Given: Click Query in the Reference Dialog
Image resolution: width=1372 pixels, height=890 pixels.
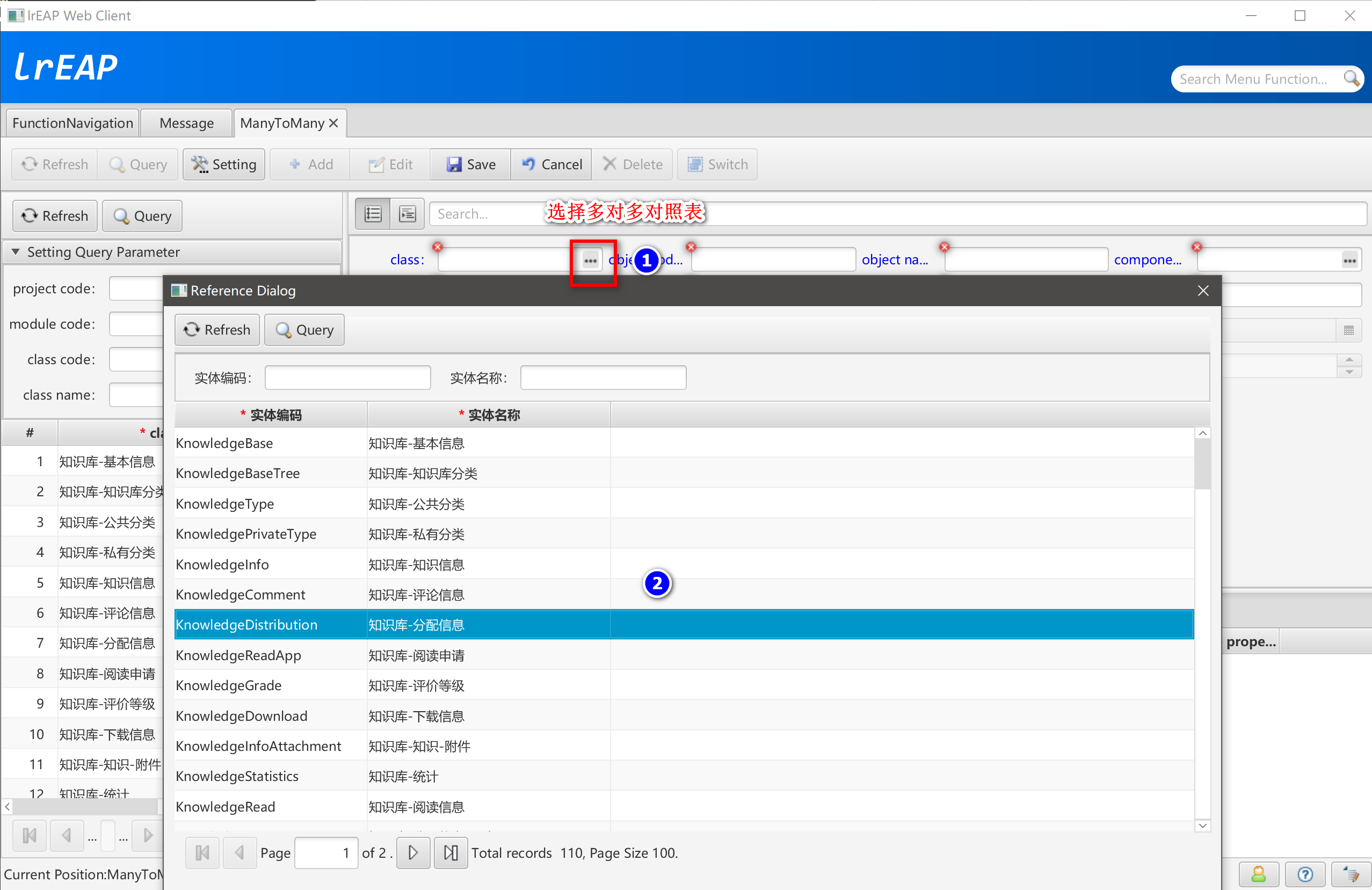Looking at the screenshot, I should click(304, 330).
